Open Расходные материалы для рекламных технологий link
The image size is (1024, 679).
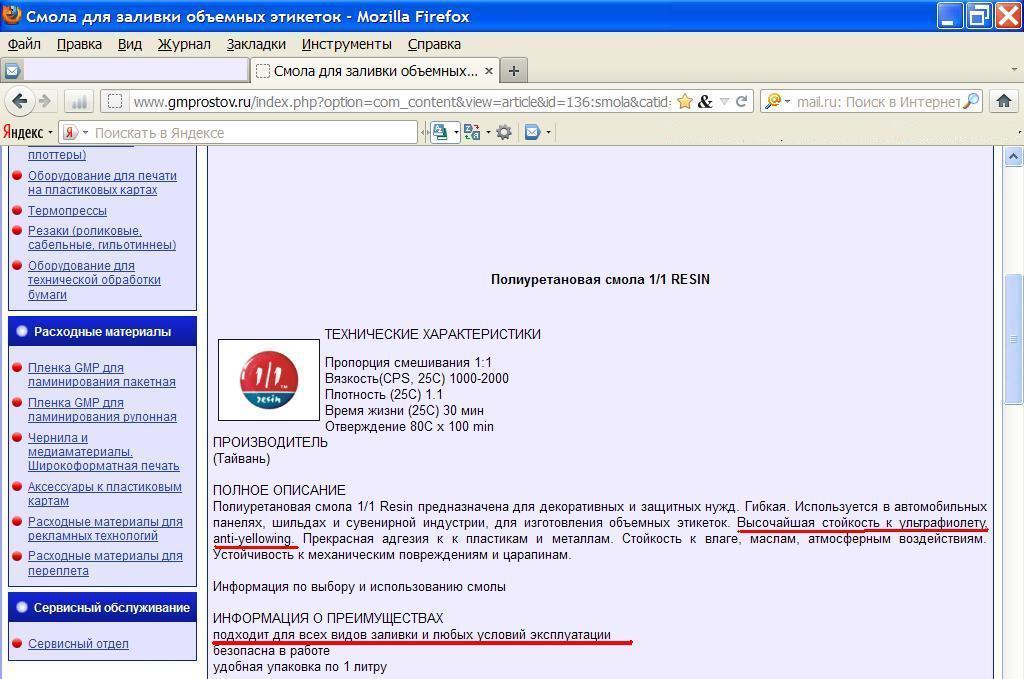(x=105, y=529)
